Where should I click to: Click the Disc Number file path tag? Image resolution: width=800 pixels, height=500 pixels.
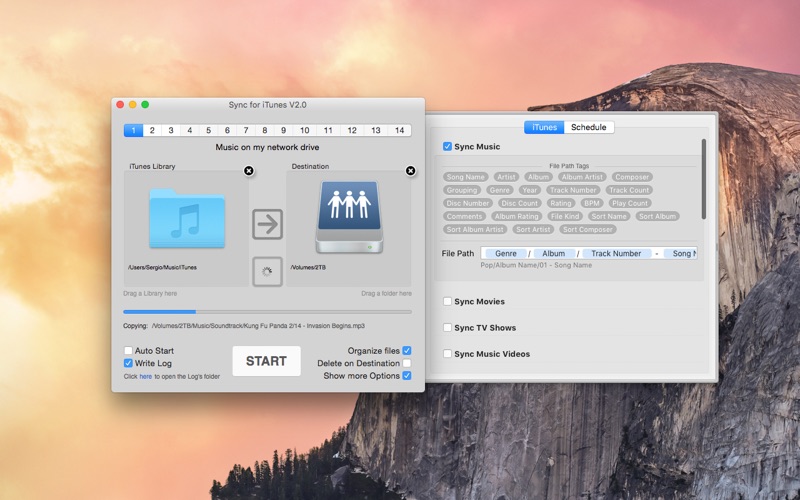coord(468,203)
